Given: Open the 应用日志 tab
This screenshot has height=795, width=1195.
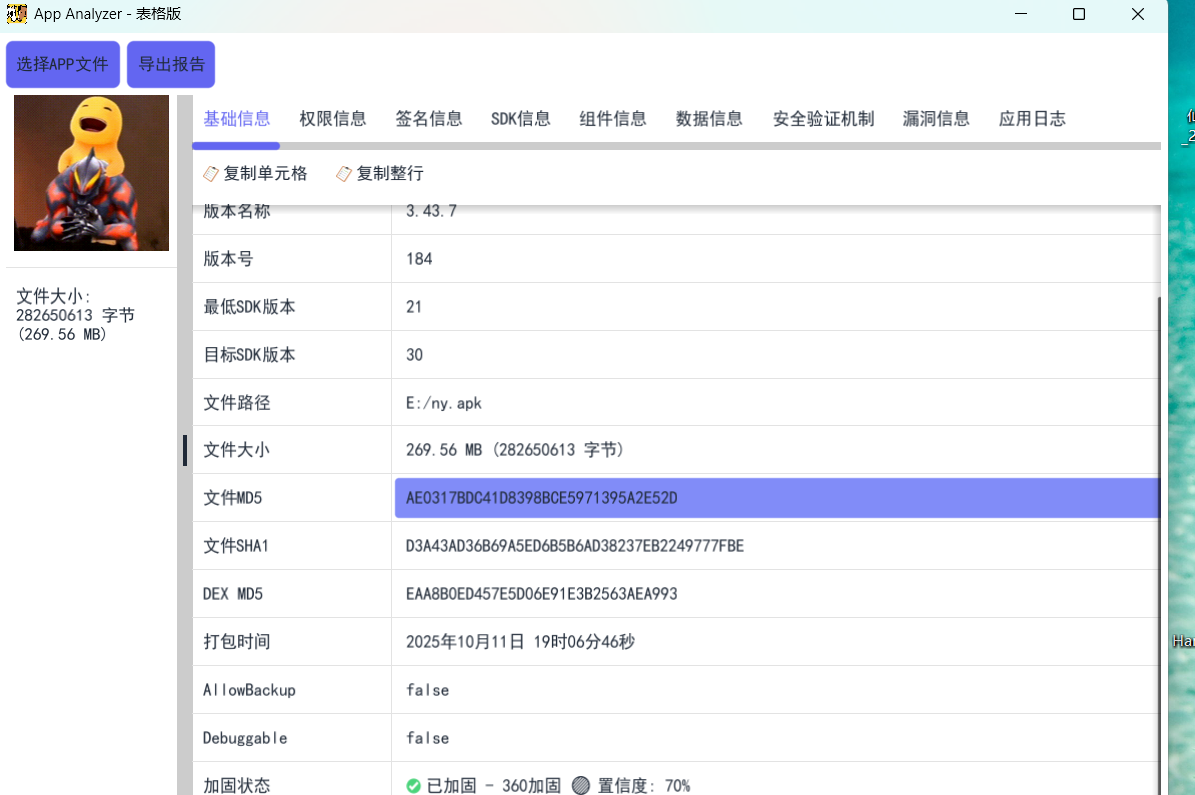Looking at the screenshot, I should coord(1032,119).
